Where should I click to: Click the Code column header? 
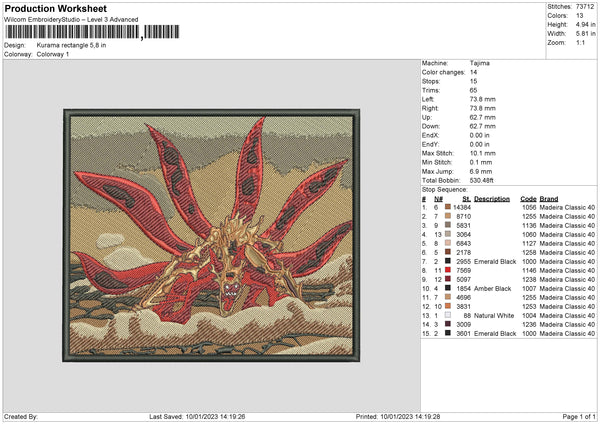click(x=528, y=199)
